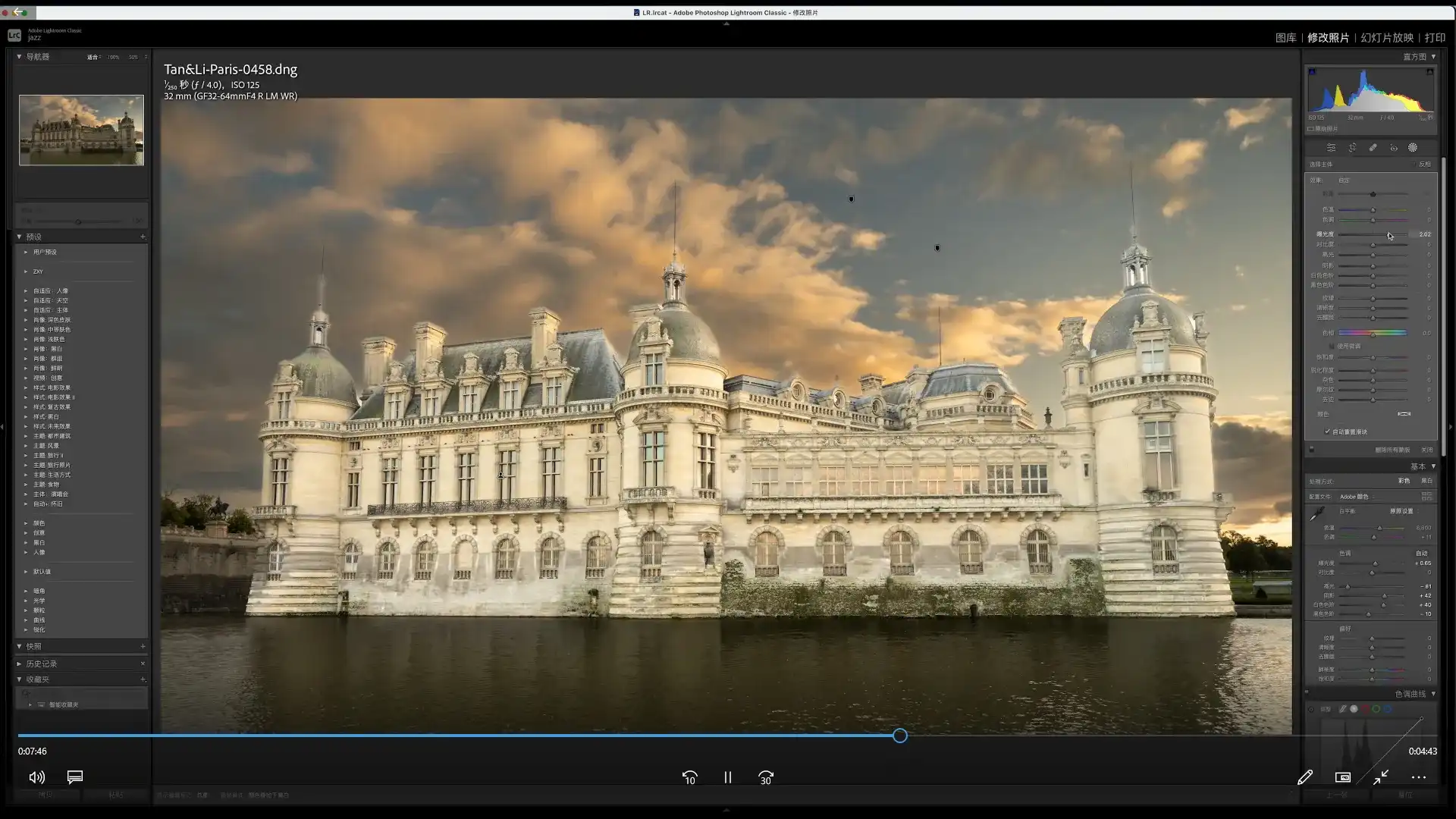The image size is (1456, 819).
Task: Enable the 反相 invert checkbox
Action: (1414, 165)
